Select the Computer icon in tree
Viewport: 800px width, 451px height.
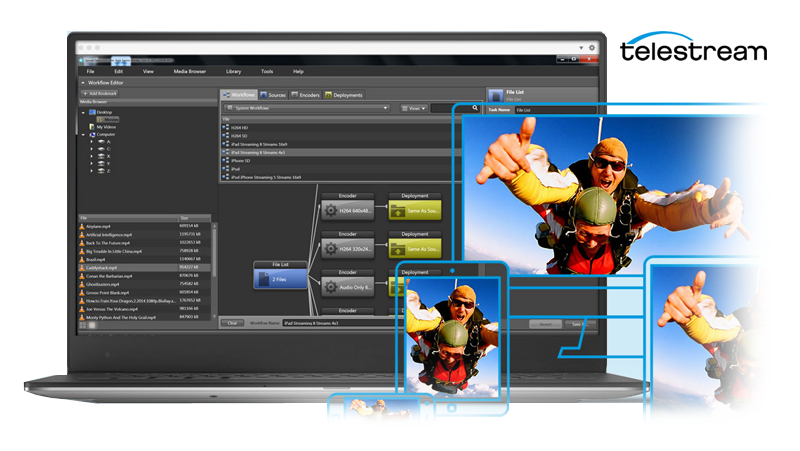click(x=92, y=135)
